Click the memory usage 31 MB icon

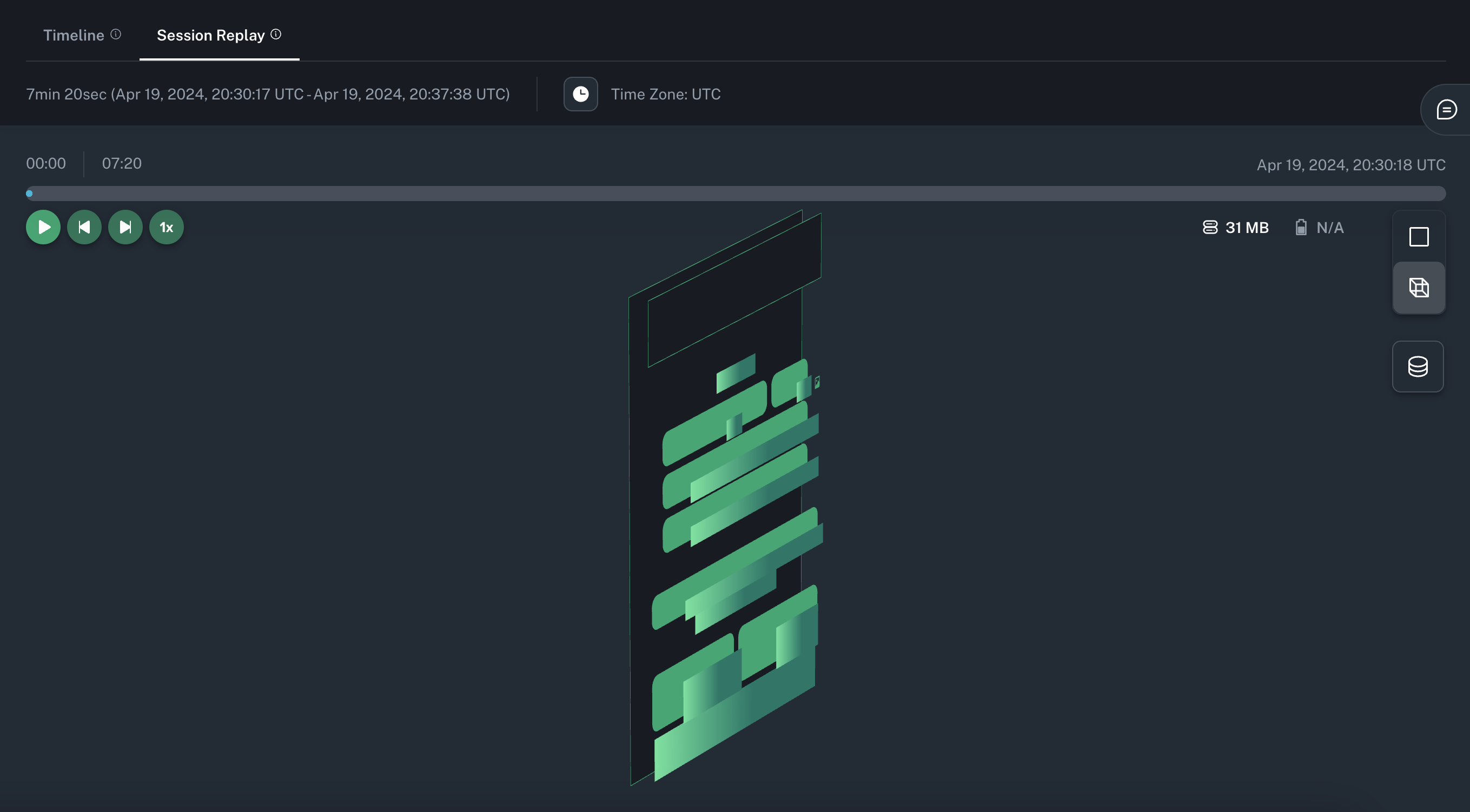tap(1210, 228)
